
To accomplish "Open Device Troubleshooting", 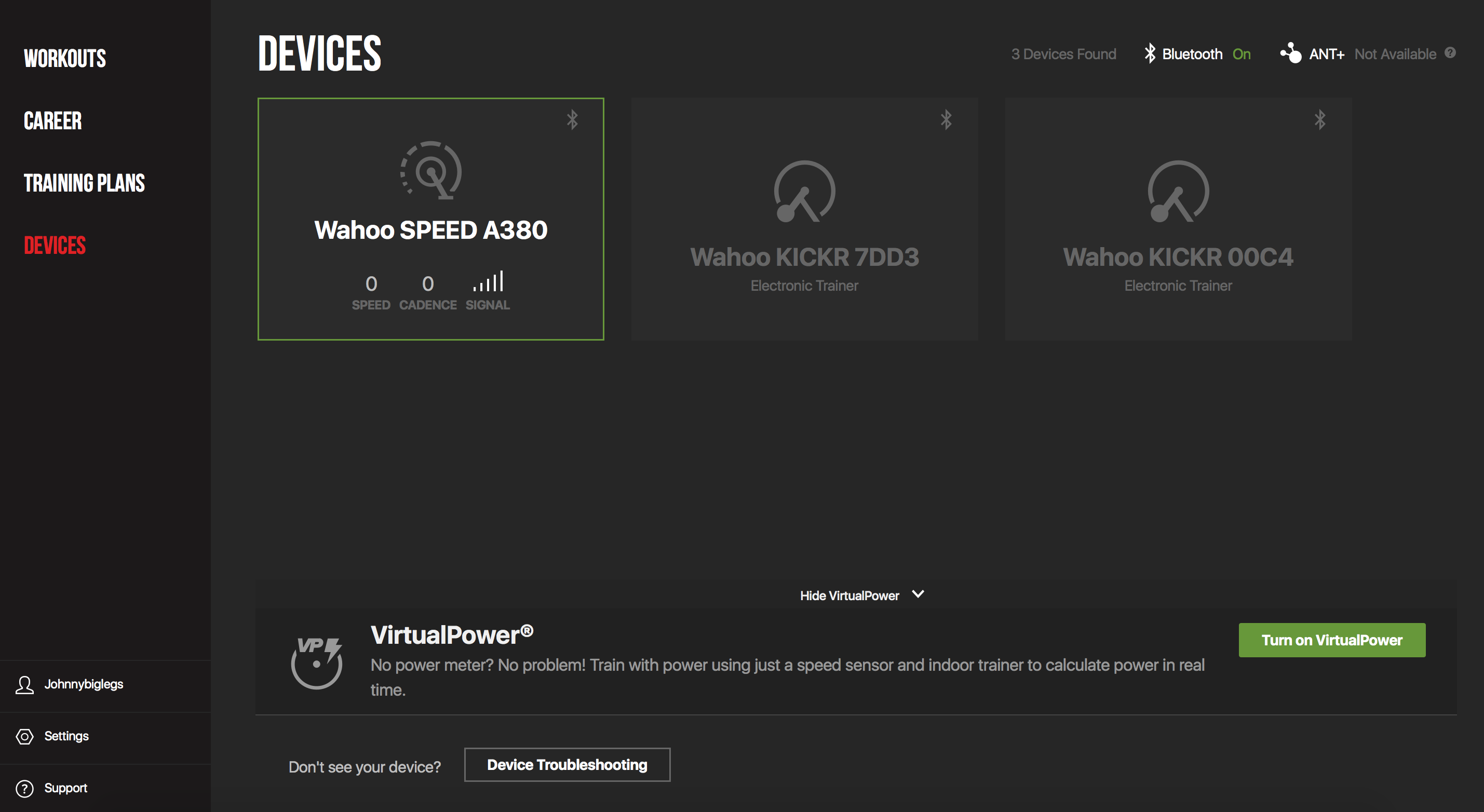I will click(x=567, y=765).
